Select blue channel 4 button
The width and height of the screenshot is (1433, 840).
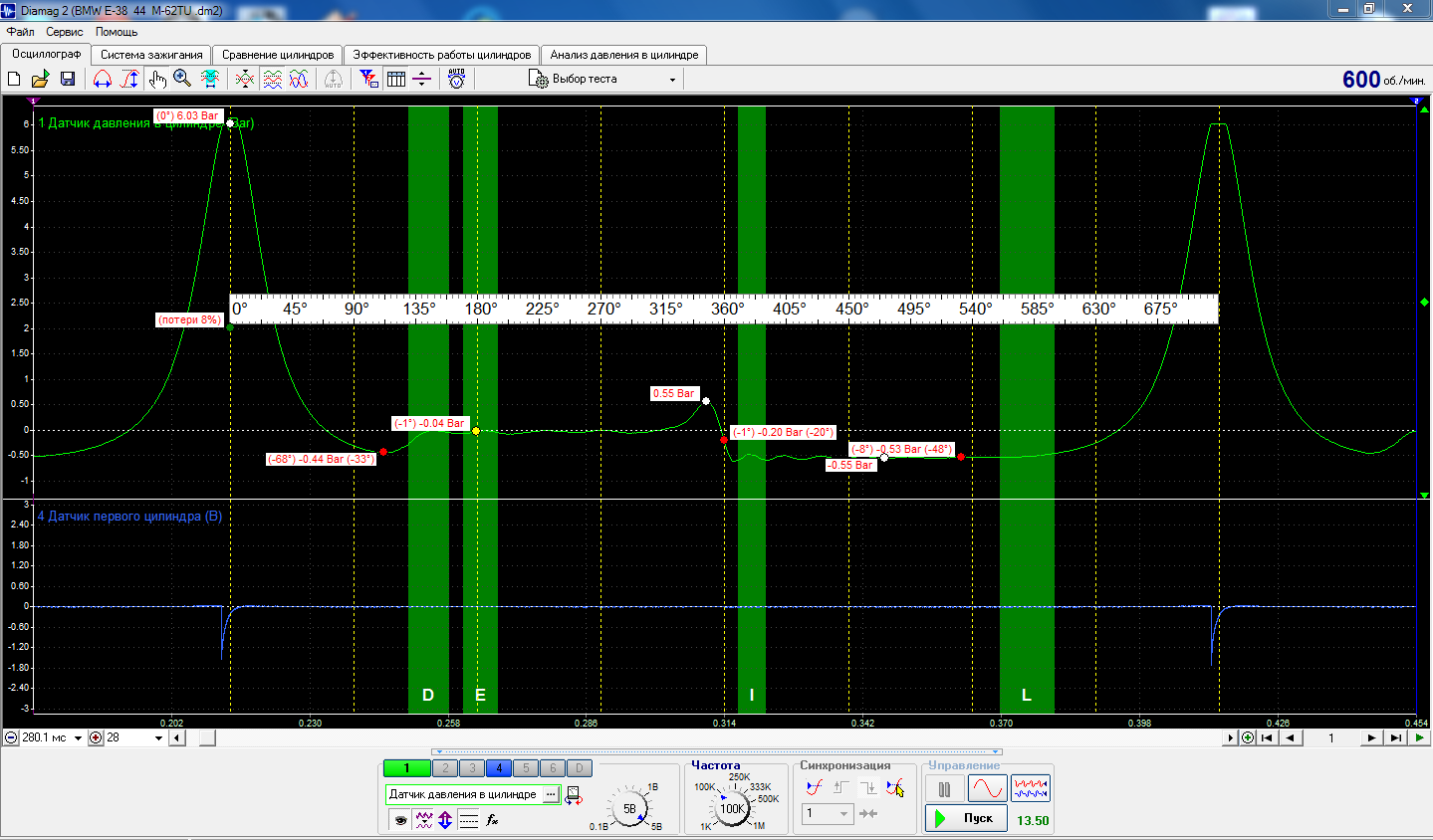pos(499,768)
